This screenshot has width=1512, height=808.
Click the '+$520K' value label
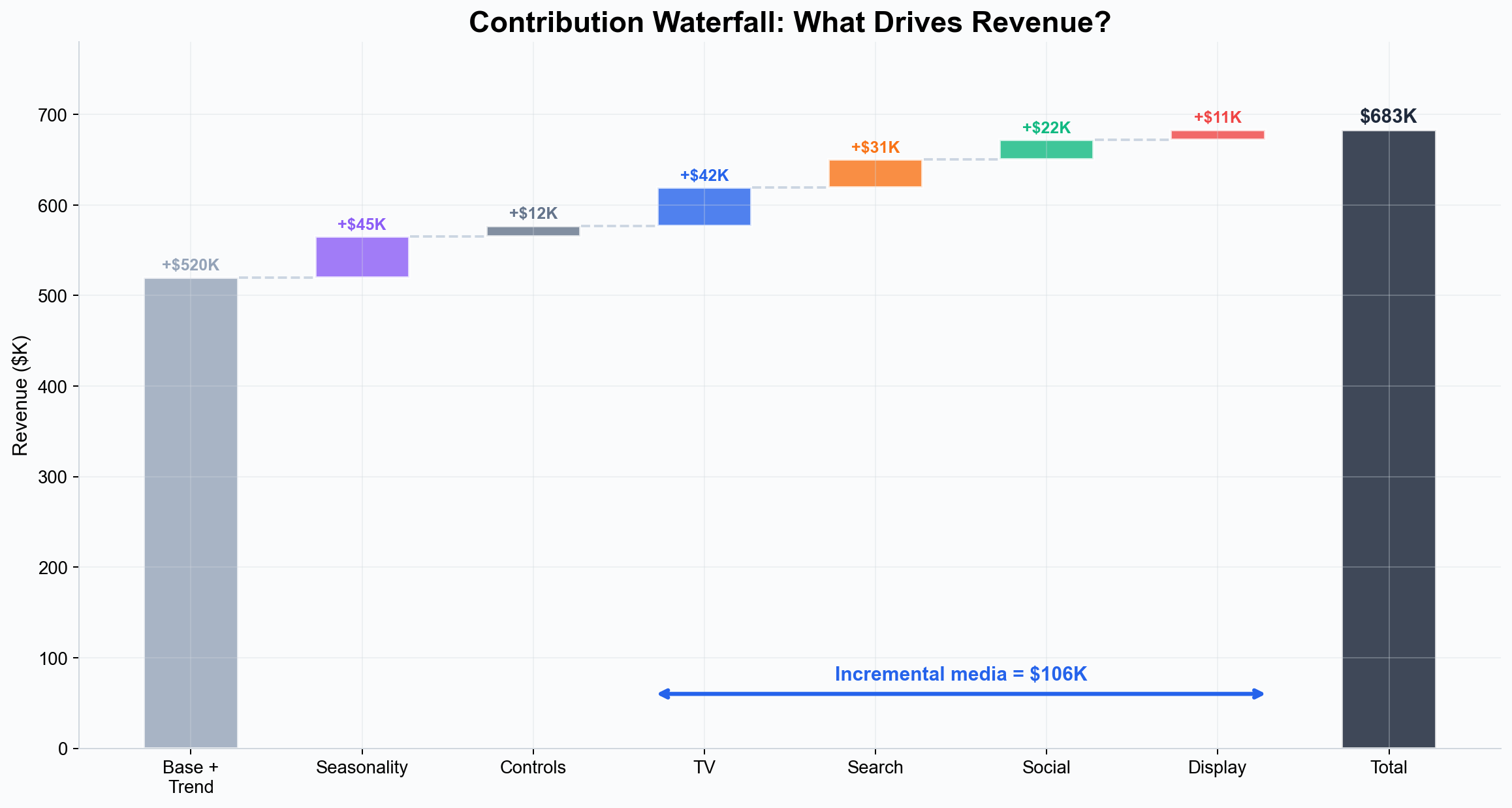[191, 265]
